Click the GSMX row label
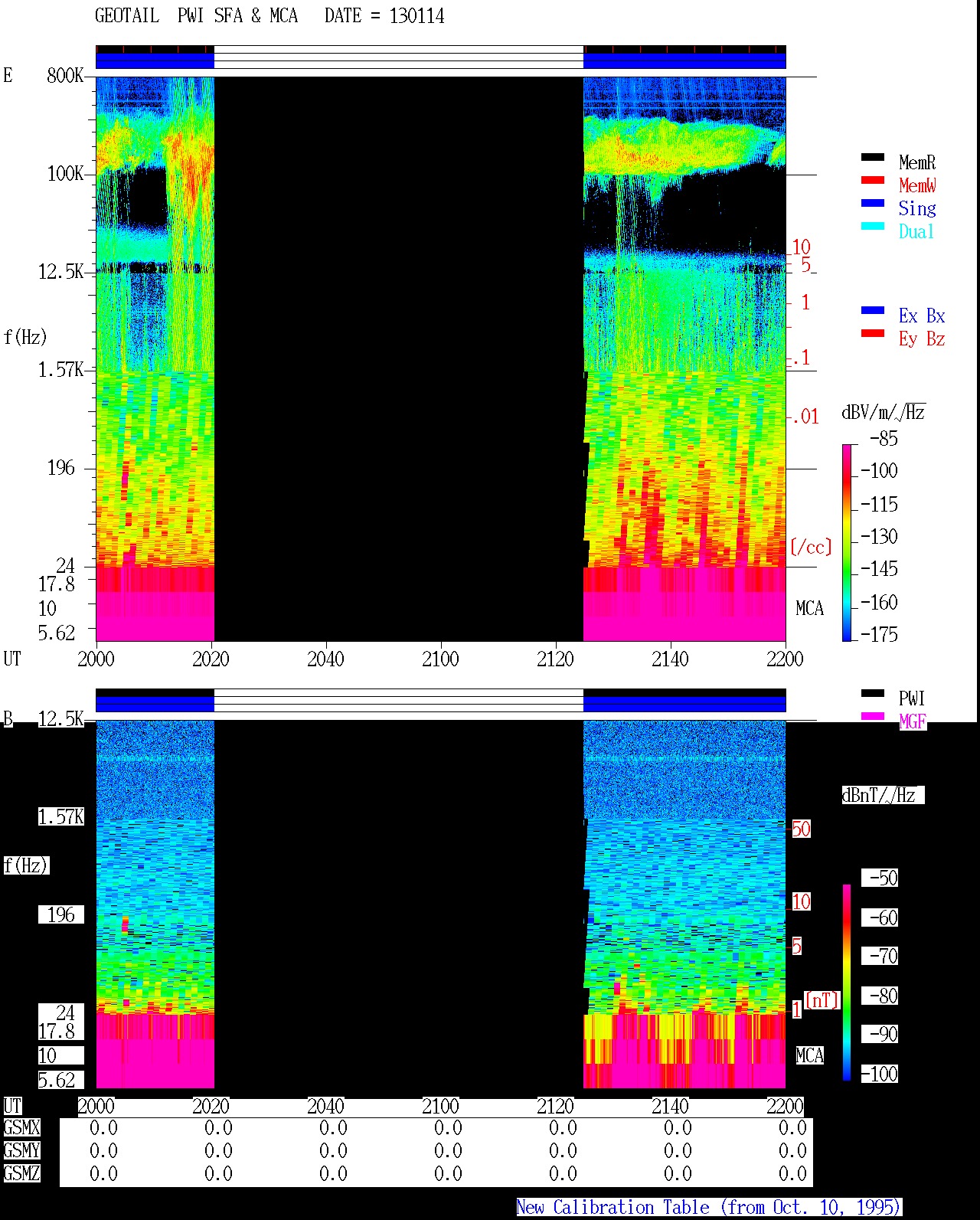 coord(21,1128)
